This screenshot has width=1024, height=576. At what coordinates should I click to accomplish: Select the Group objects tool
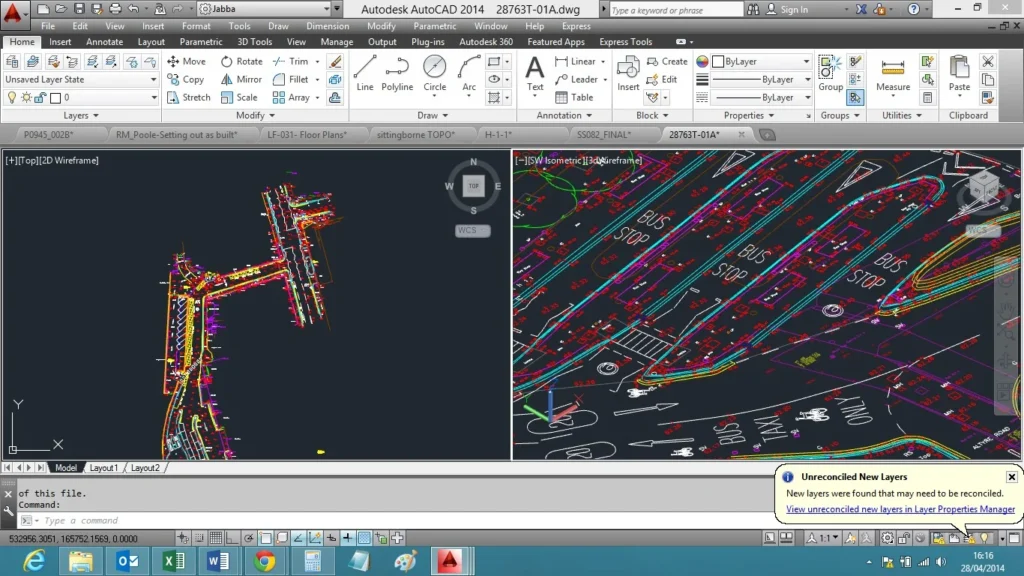coord(830,73)
